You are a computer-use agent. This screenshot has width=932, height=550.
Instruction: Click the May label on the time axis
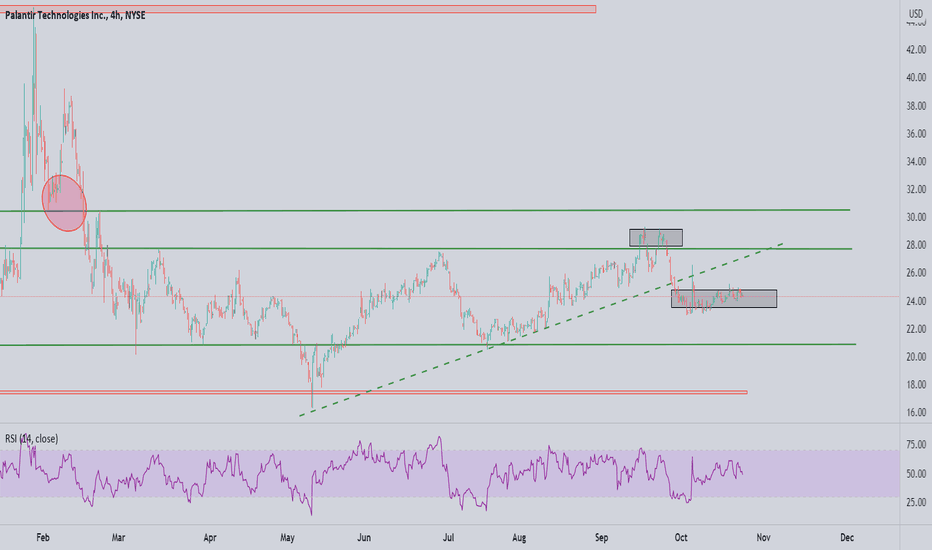pyautogui.click(x=287, y=538)
